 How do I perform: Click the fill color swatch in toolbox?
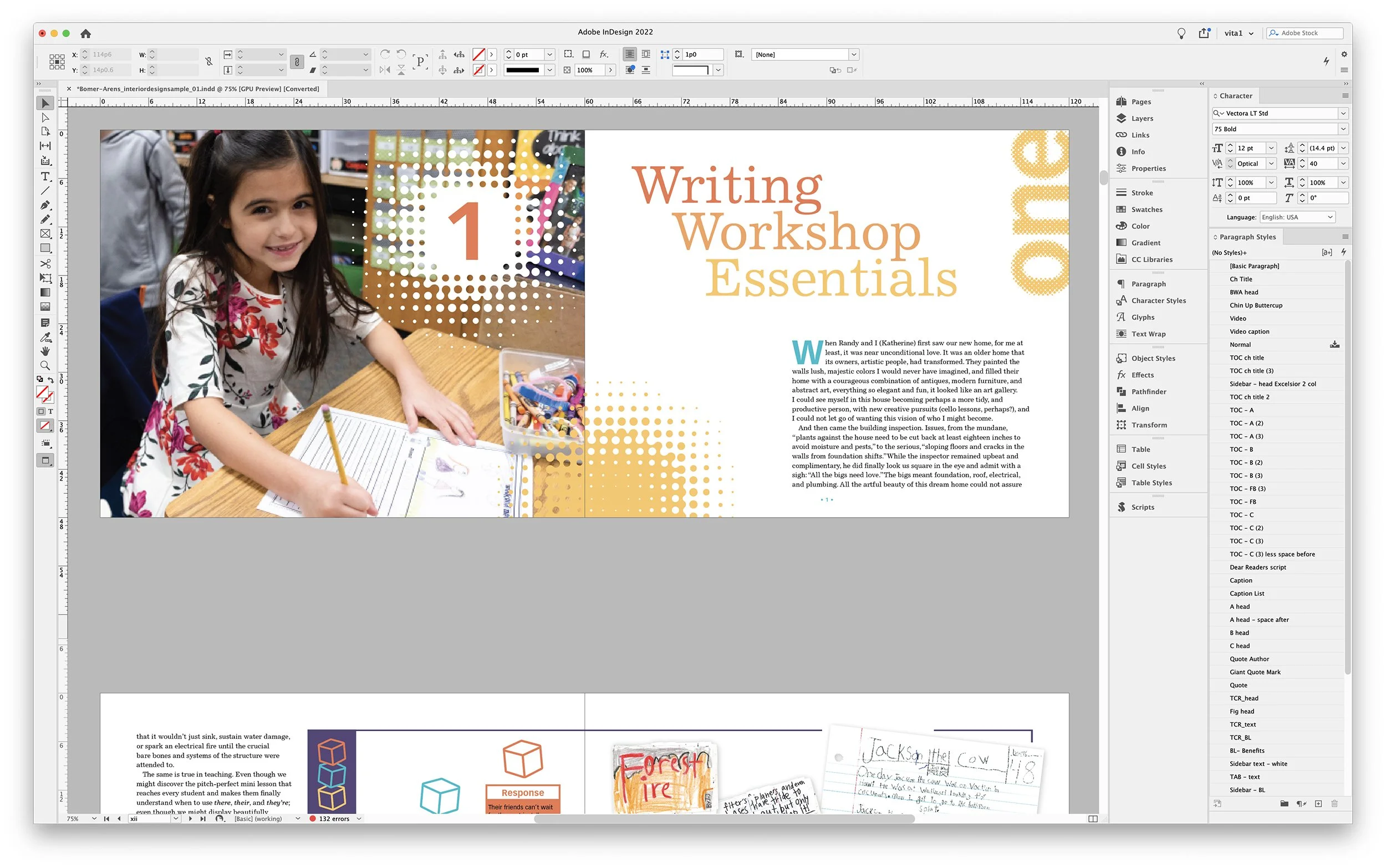[42, 391]
